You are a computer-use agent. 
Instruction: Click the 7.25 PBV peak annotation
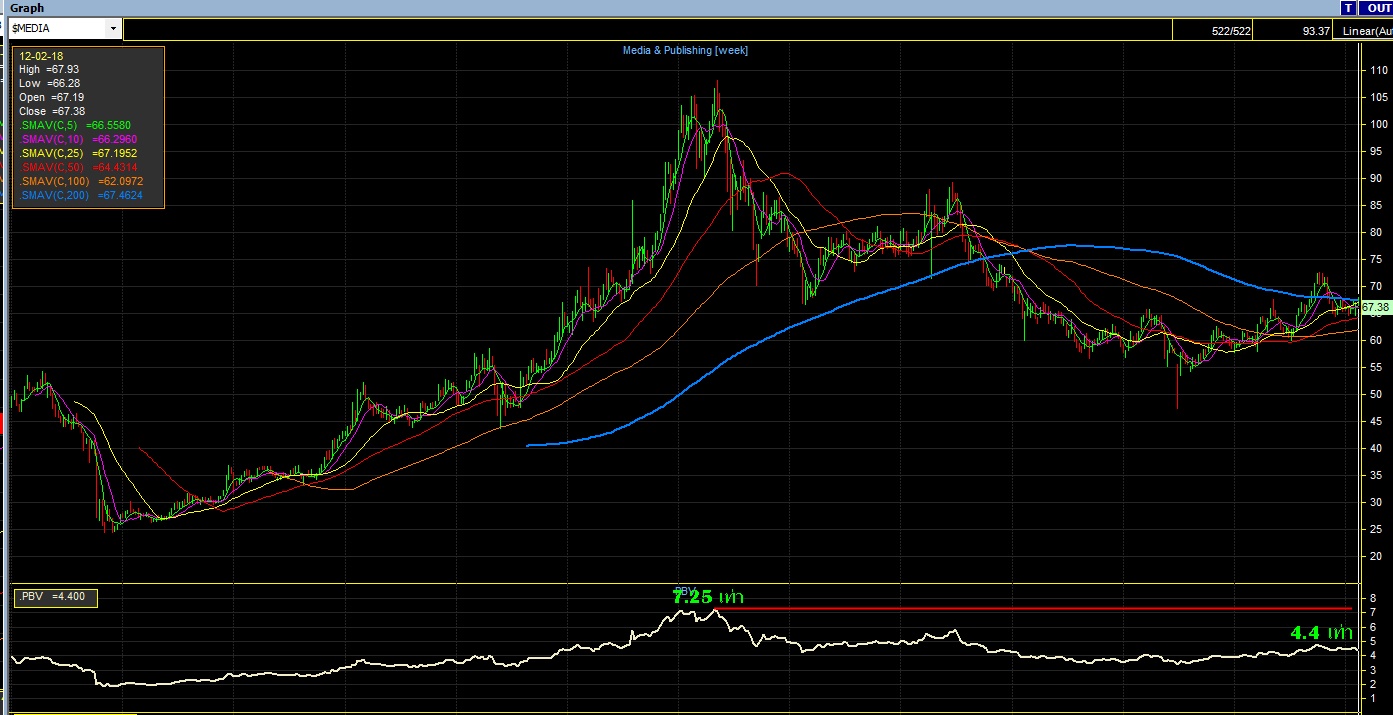point(708,597)
